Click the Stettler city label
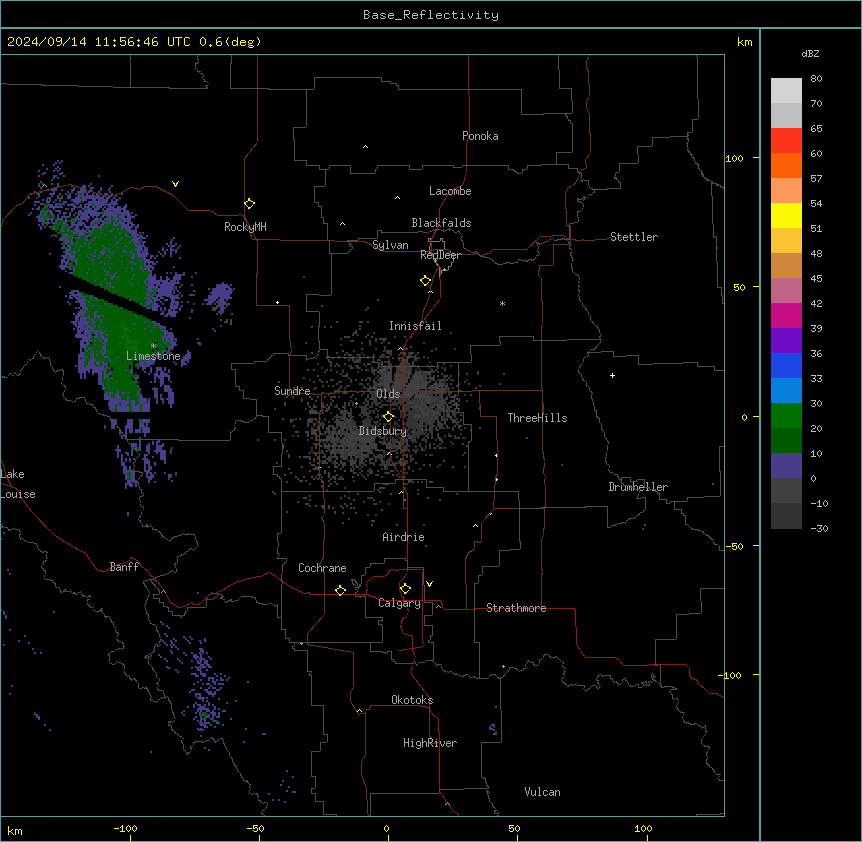This screenshot has height=842, width=862. 634,237
